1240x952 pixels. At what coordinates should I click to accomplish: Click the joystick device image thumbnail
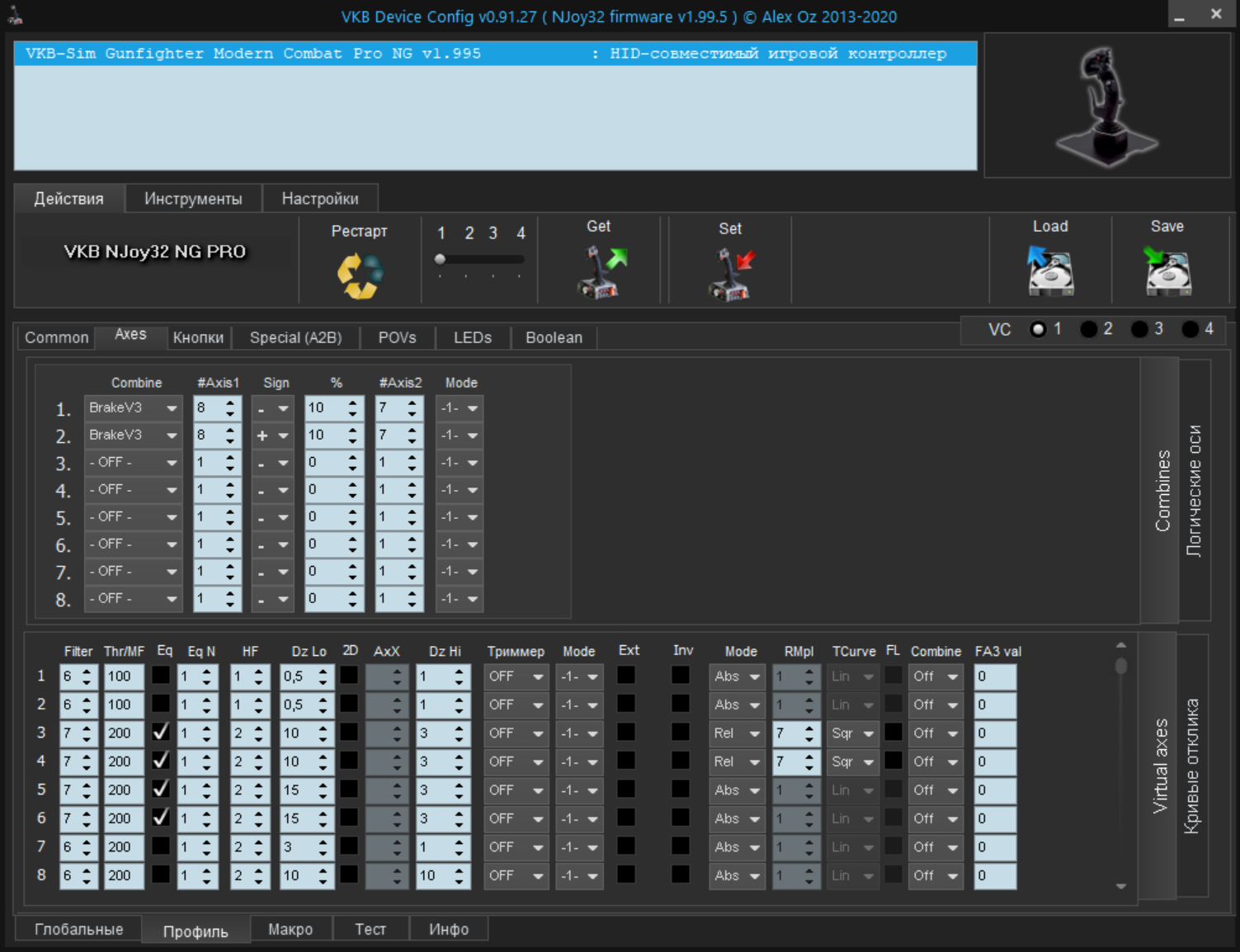[1106, 106]
